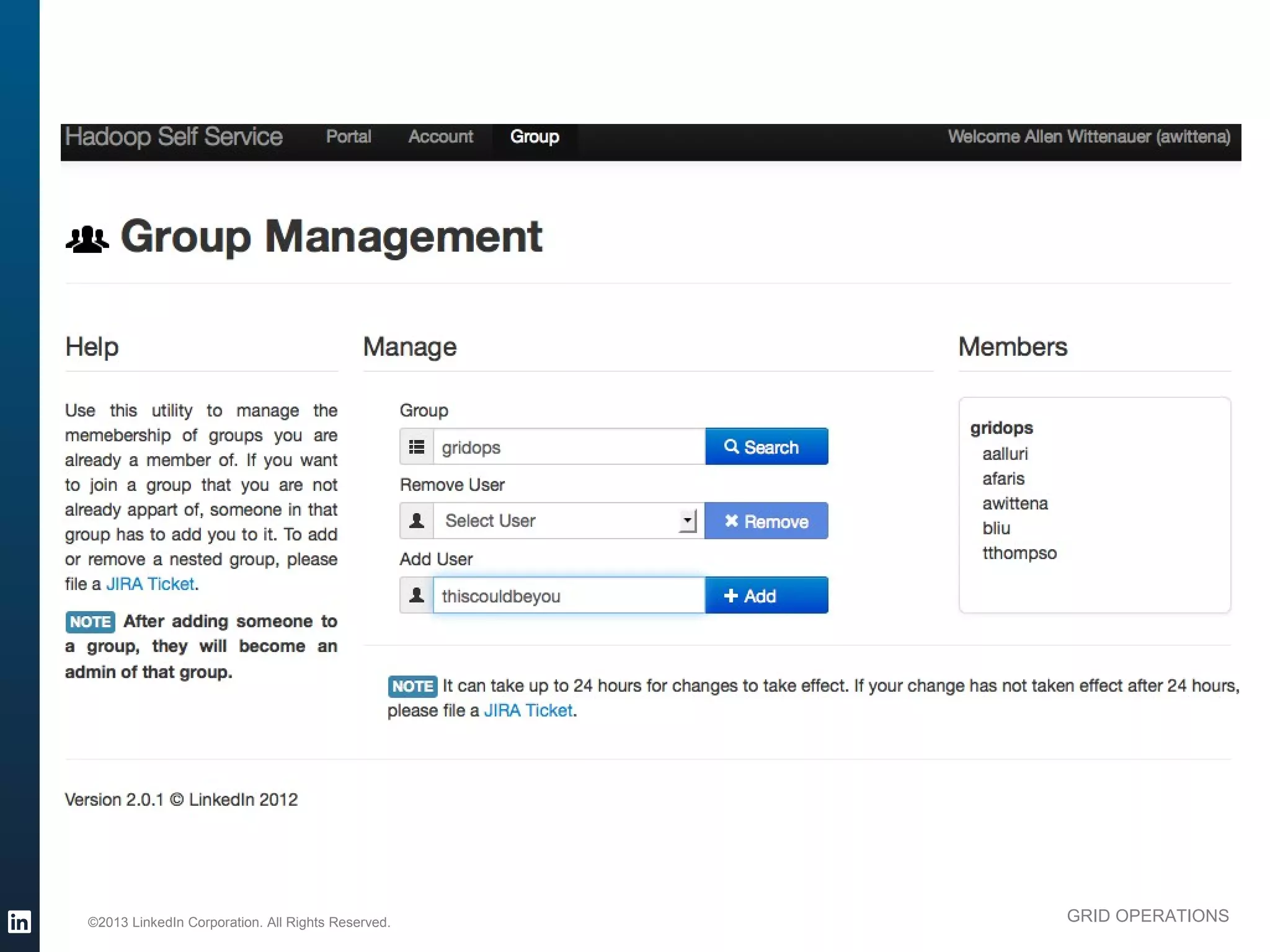Click the NOTE badge before the 24 hours message
The image size is (1270, 952).
coord(412,686)
